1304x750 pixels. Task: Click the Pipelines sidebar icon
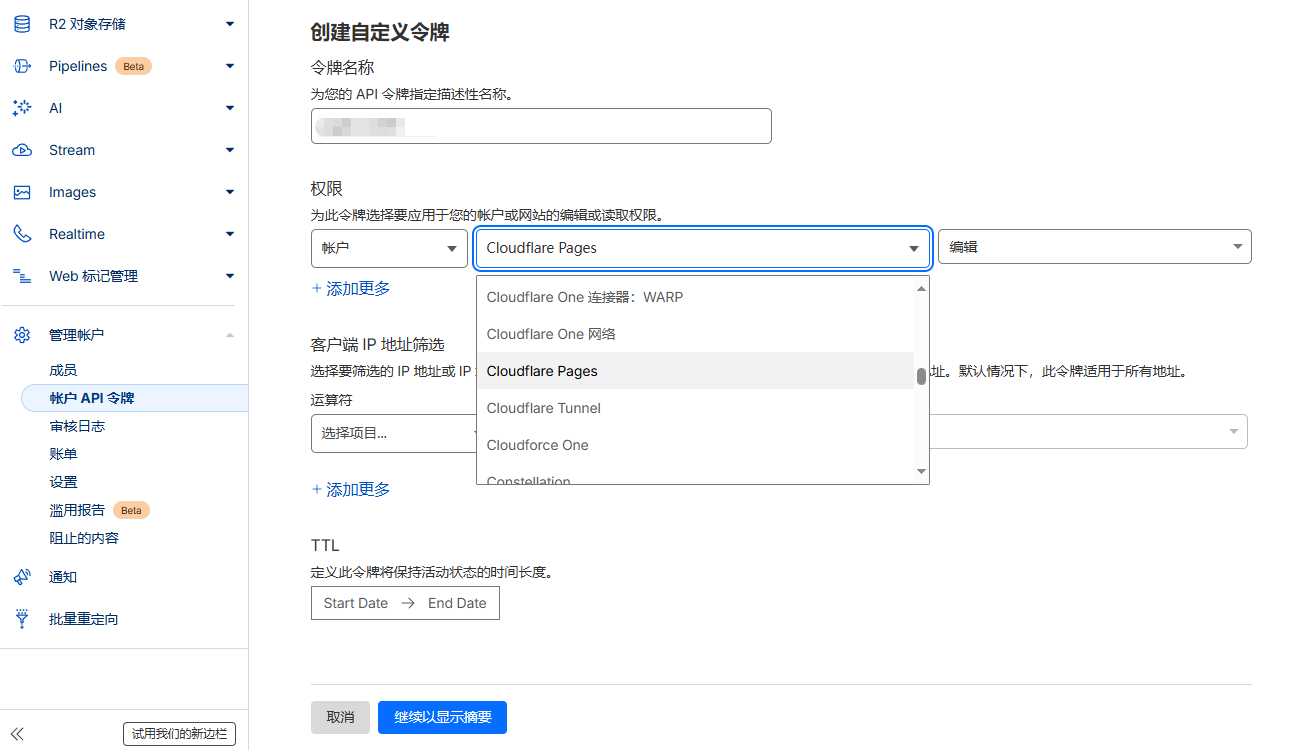[22, 66]
